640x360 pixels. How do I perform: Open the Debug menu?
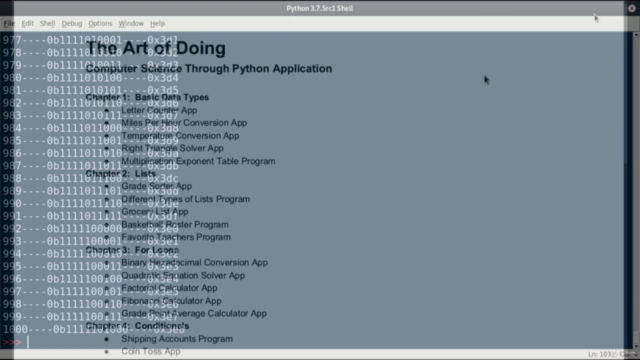click(72, 24)
